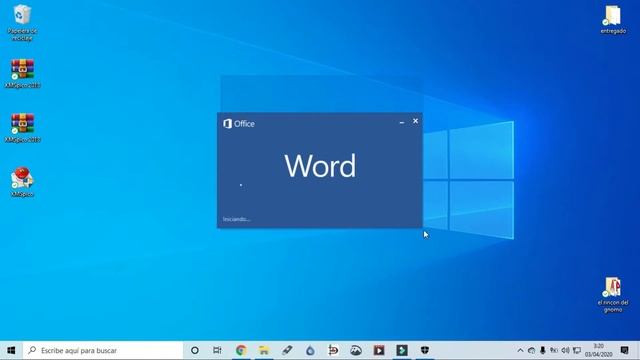Expand the hidden system tray icons chevron

tap(520, 350)
